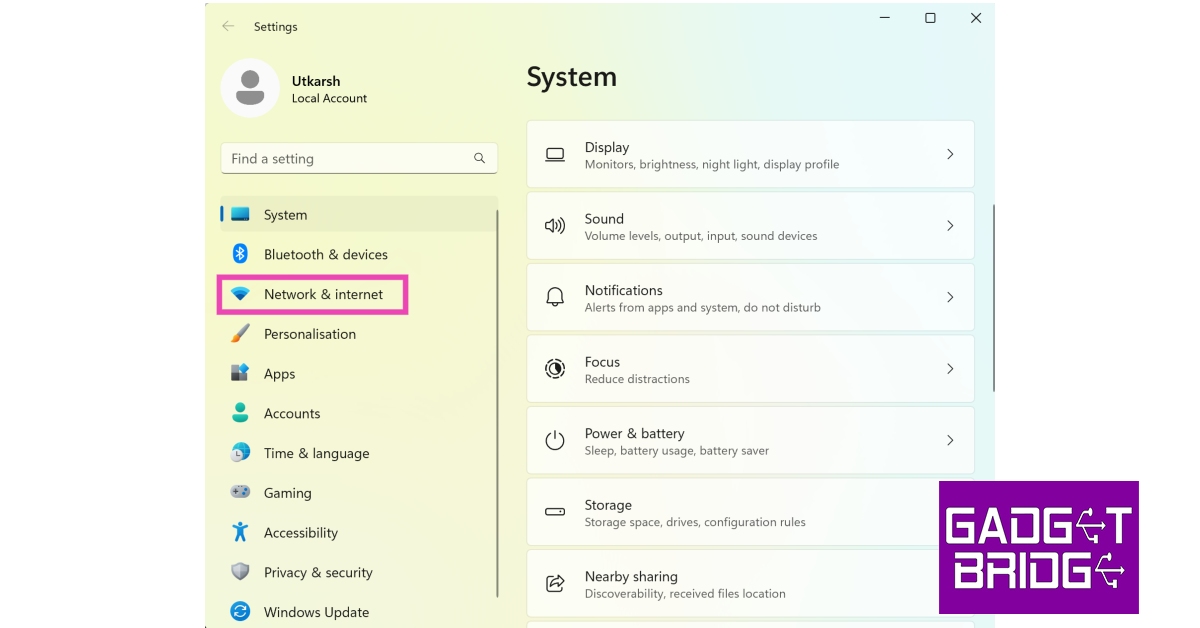Expand Power & battery chevron
The height and width of the screenshot is (628, 1200).
(x=950, y=440)
